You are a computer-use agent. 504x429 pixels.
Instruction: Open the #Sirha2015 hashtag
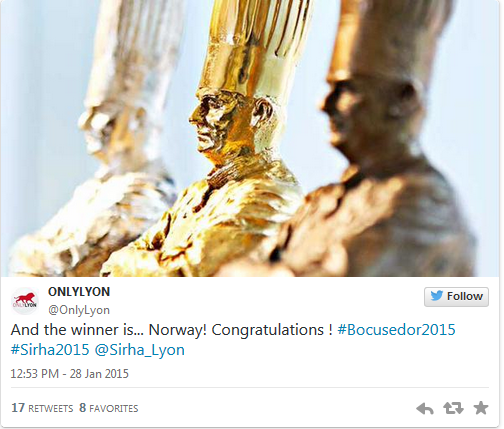pyautogui.click(x=50, y=350)
